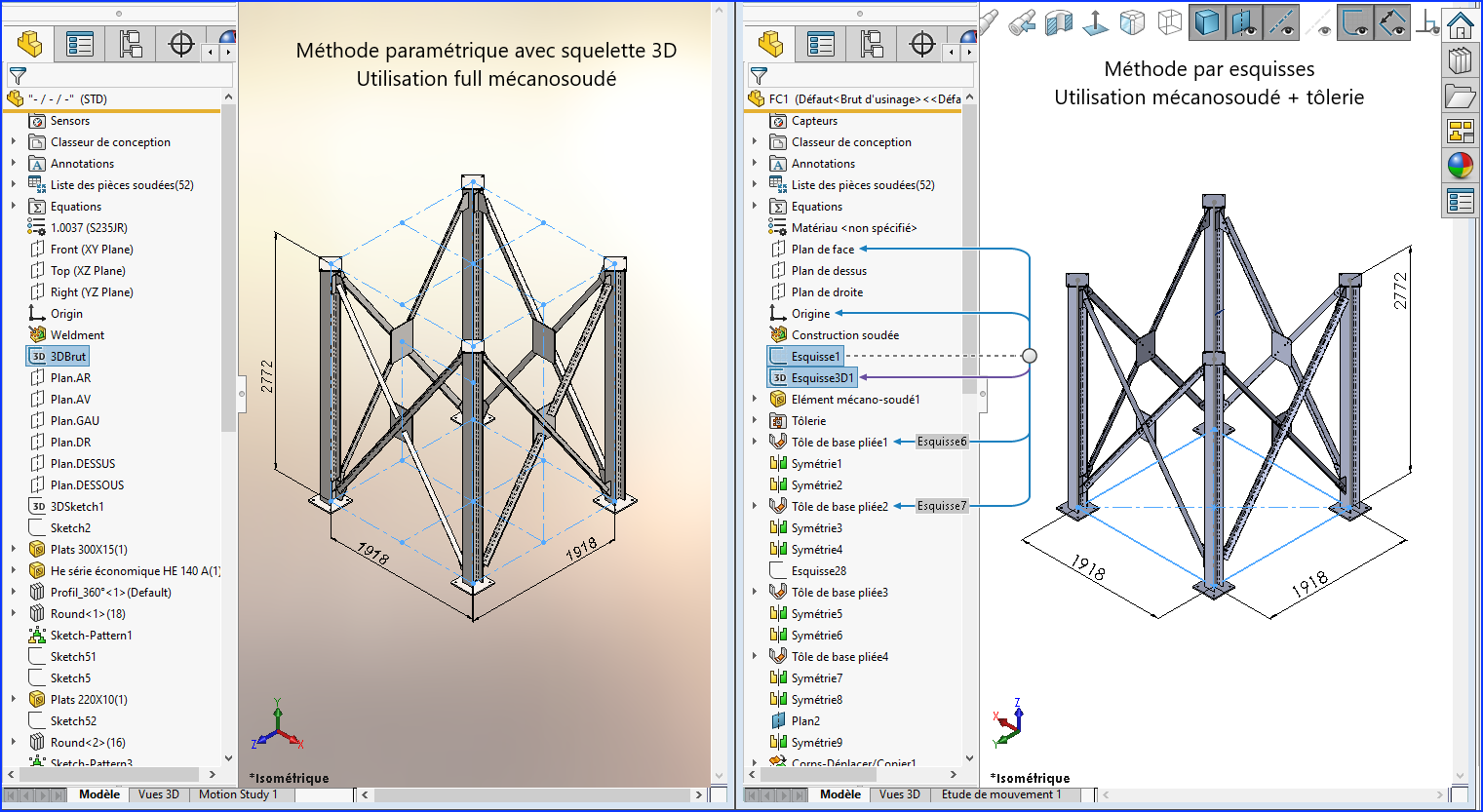Viewport: 1483px width, 812px height.
Task: Expand Equations folder in right tree
Action: [755, 207]
